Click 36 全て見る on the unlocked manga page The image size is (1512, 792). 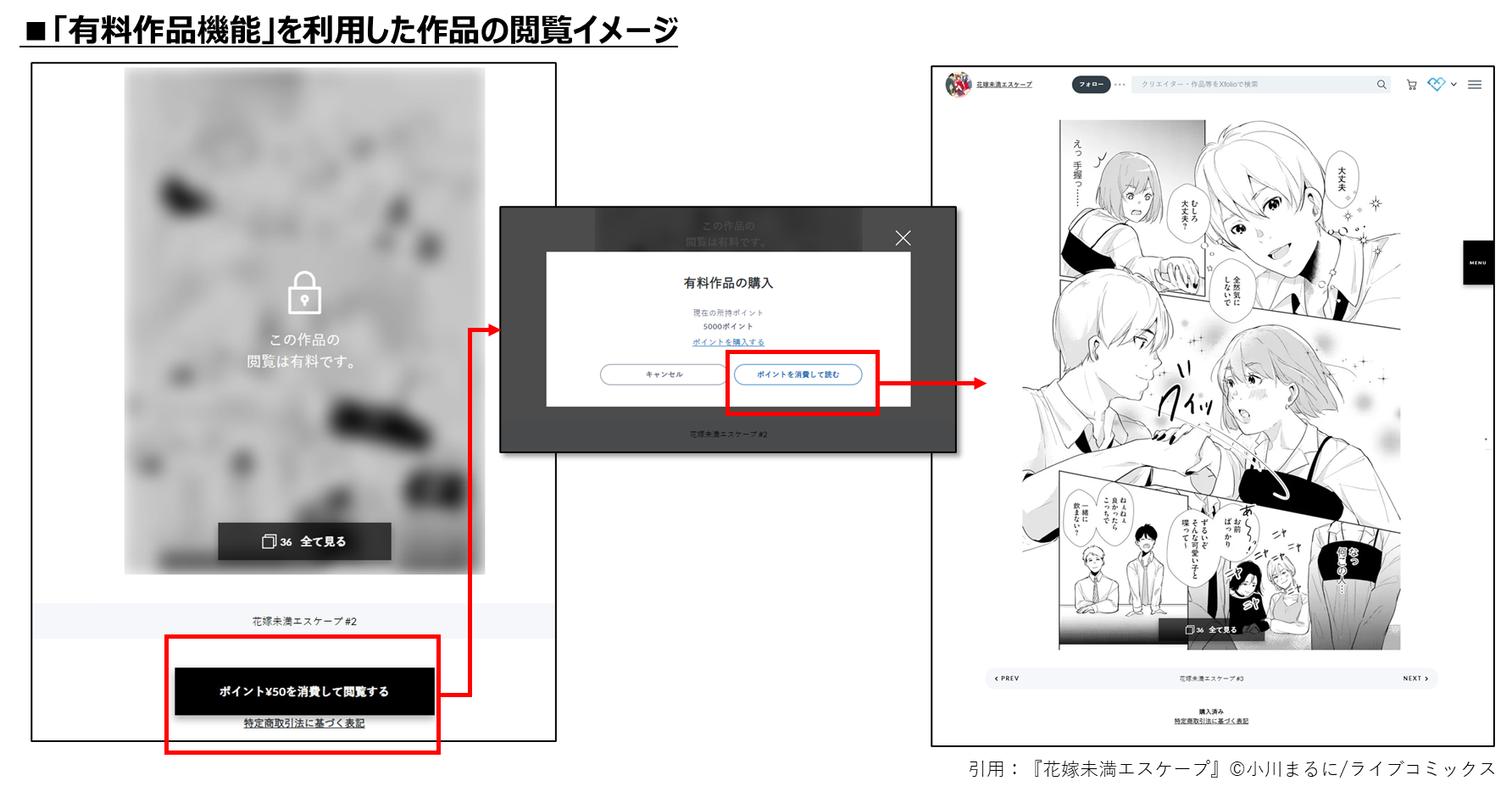coord(1211,630)
